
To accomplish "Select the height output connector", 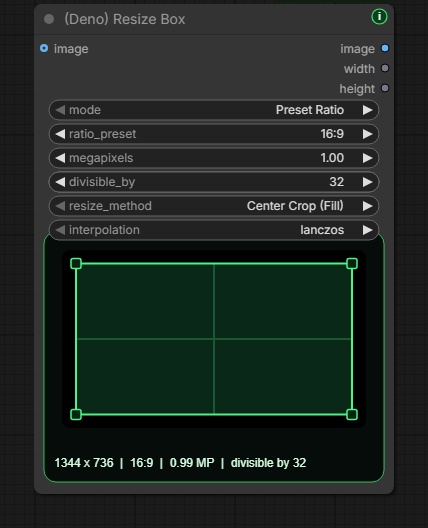I will coord(385,88).
